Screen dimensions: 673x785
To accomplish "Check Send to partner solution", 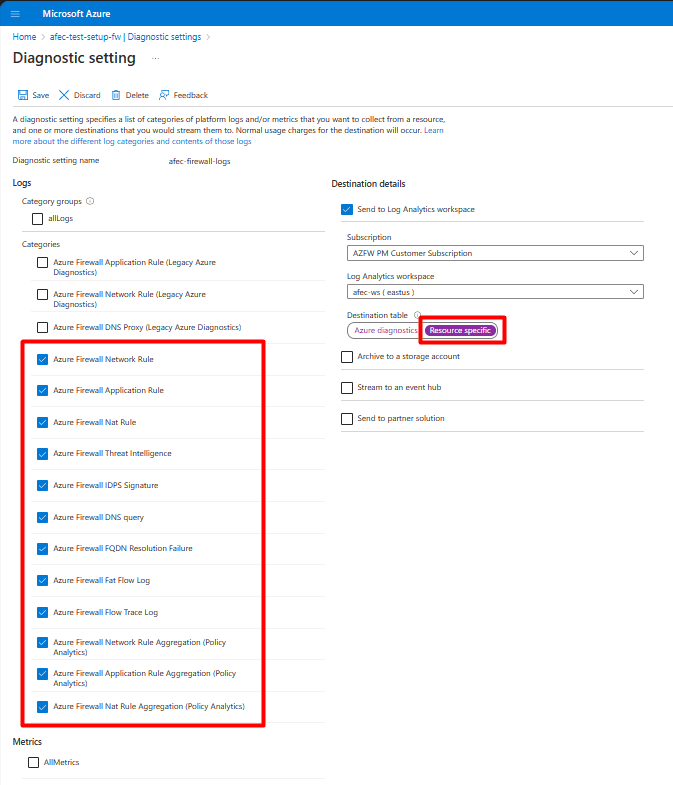I will 347,419.
